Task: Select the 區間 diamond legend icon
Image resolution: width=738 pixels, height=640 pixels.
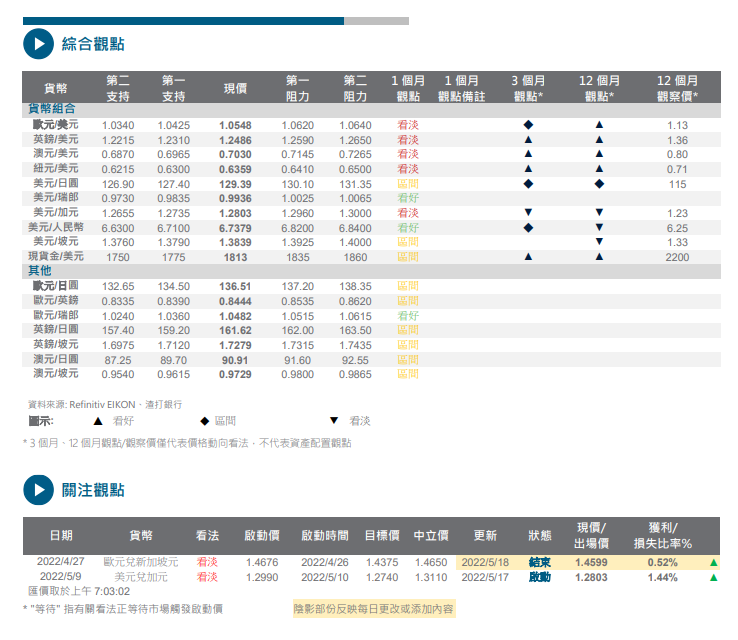Action: (204, 422)
